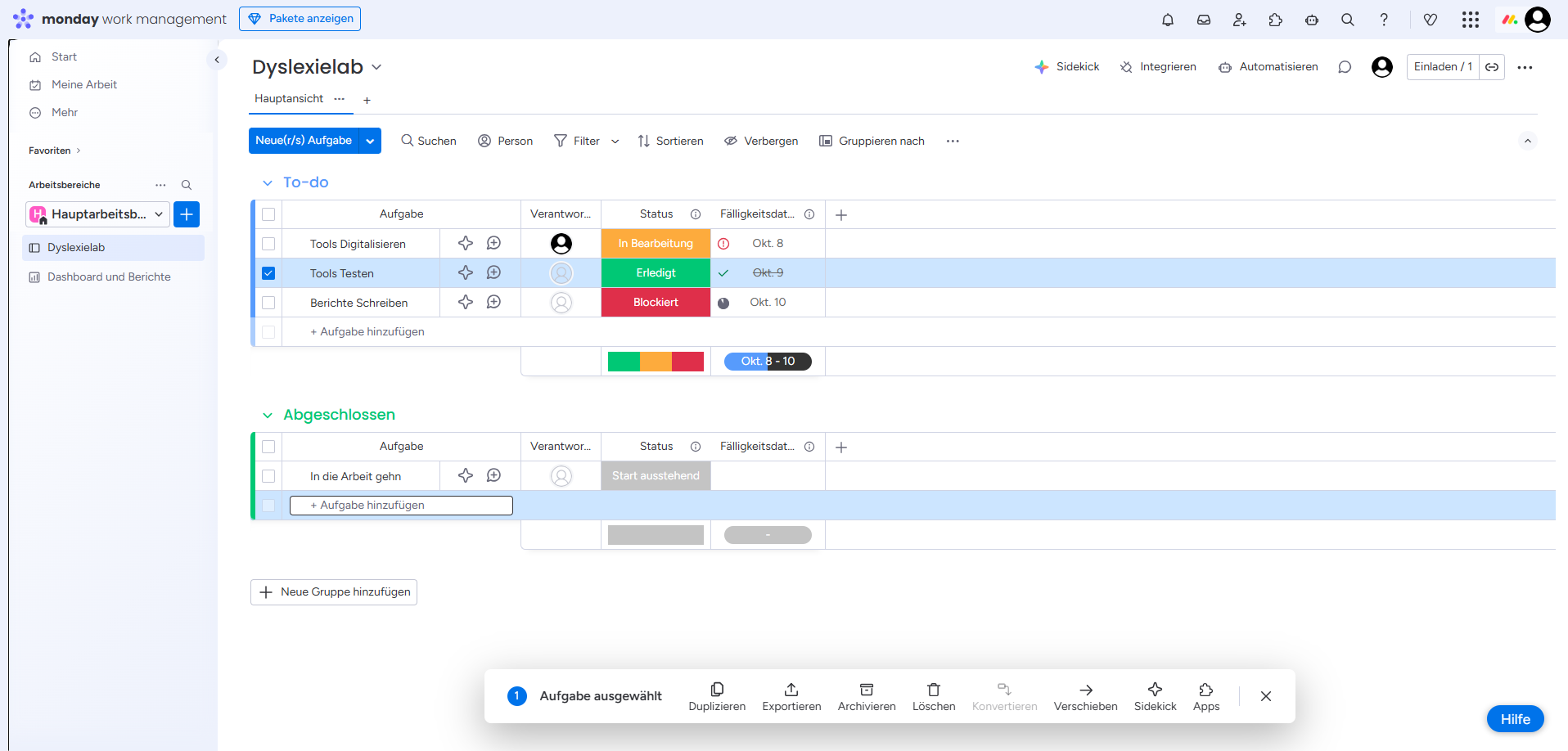Open dropdown arrow beside Neue(r/s) Aufgabe
Viewport: 1568px width, 751px height.
(x=371, y=141)
